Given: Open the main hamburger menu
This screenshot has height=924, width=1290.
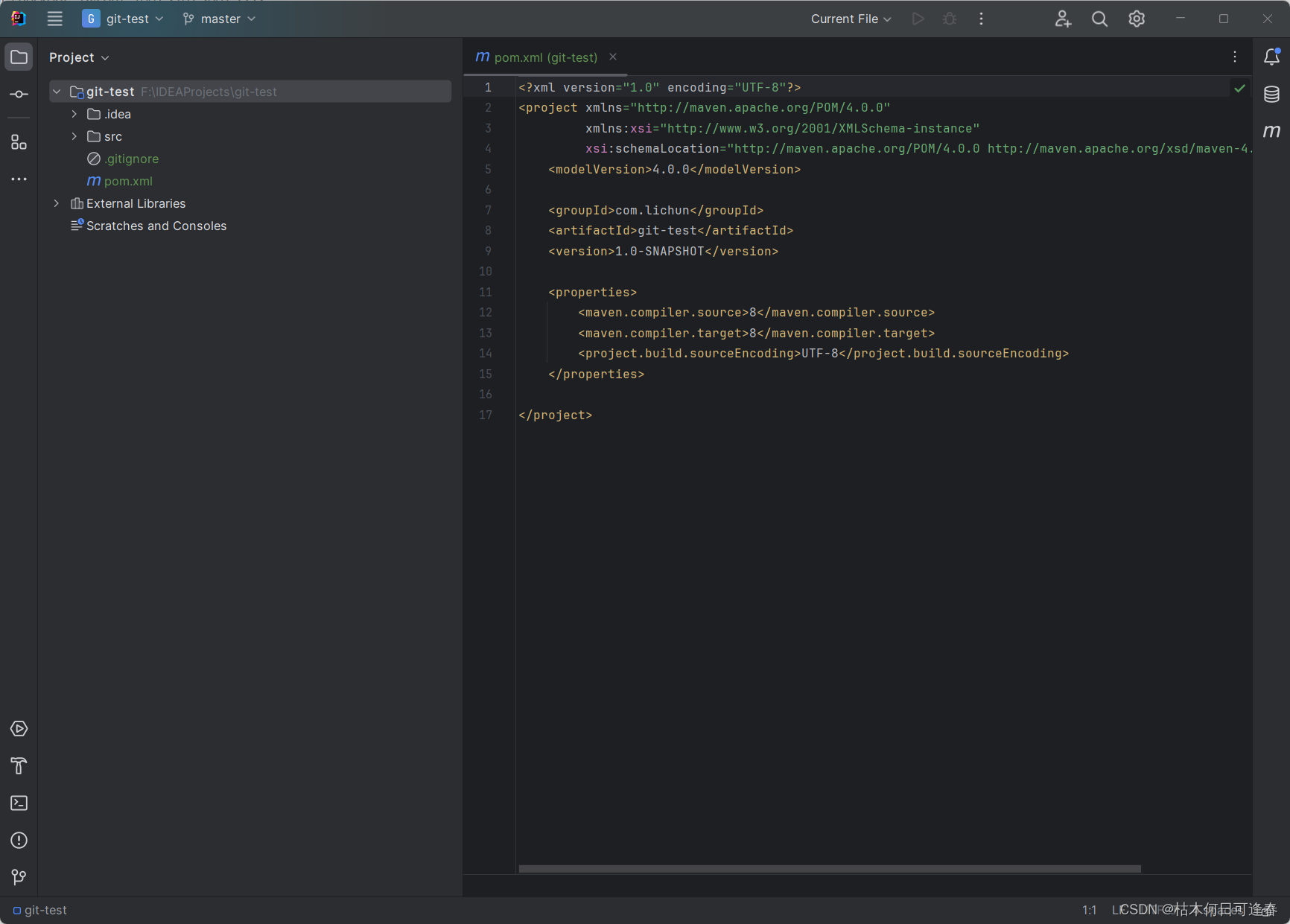Looking at the screenshot, I should (x=55, y=19).
